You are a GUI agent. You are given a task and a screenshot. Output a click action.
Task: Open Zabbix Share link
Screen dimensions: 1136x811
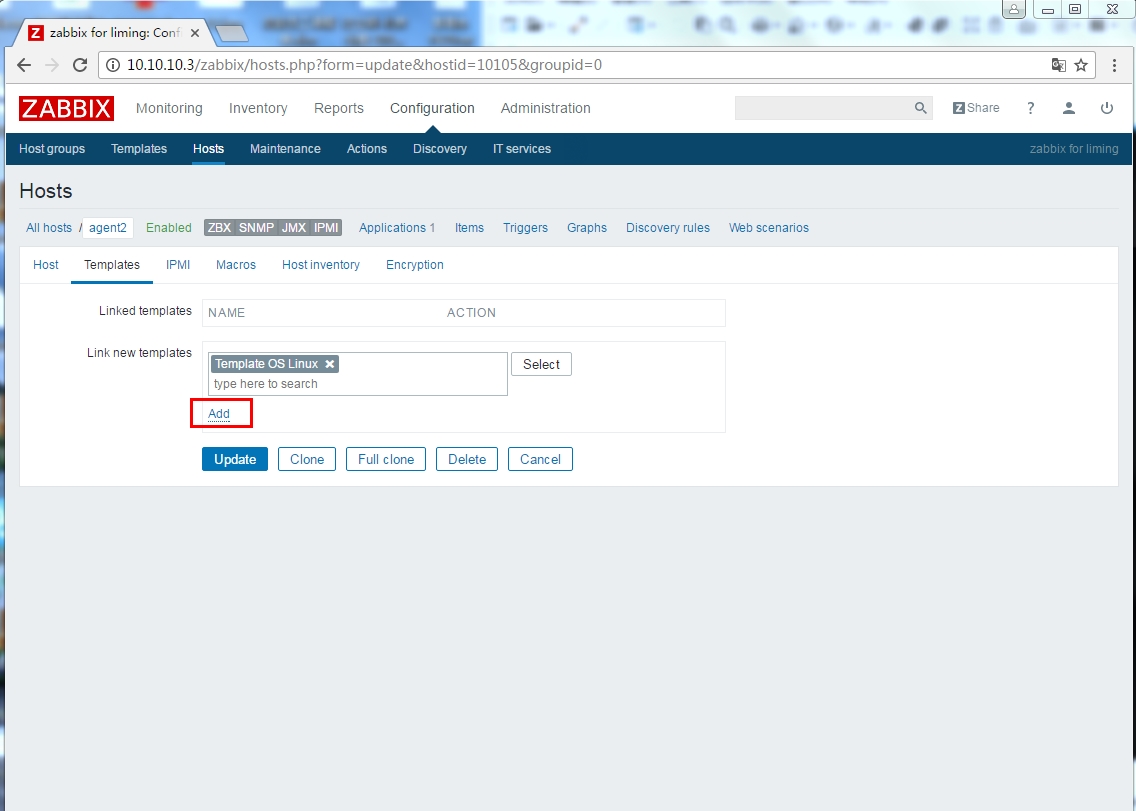[x=976, y=108]
